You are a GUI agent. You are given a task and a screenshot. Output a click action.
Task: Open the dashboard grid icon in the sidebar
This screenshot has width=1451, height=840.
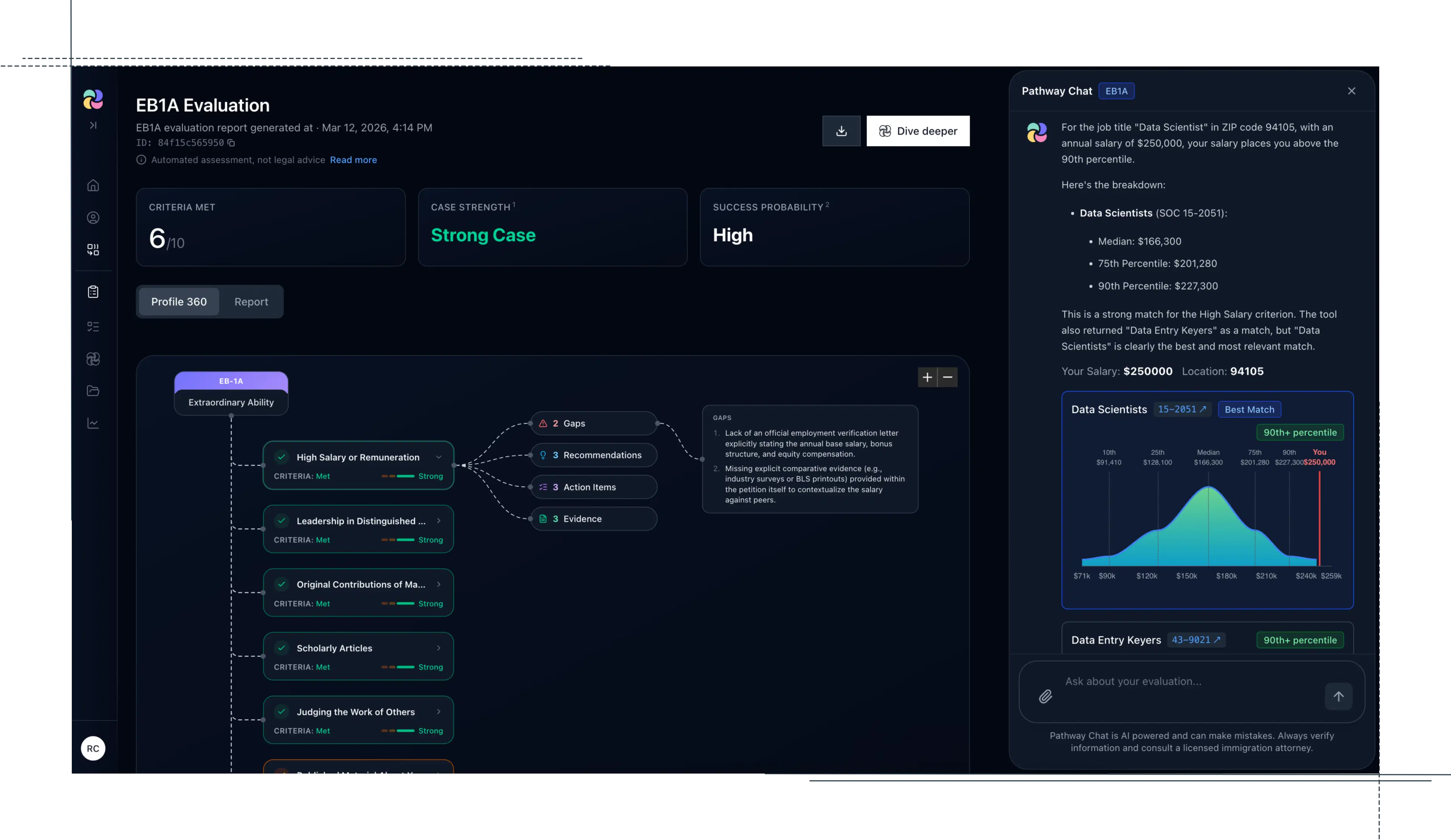tap(93, 249)
